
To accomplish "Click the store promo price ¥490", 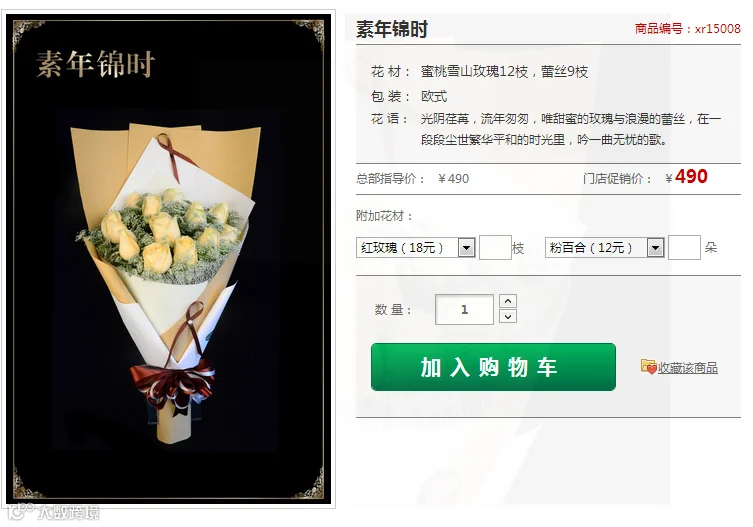I will pos(686,177).
